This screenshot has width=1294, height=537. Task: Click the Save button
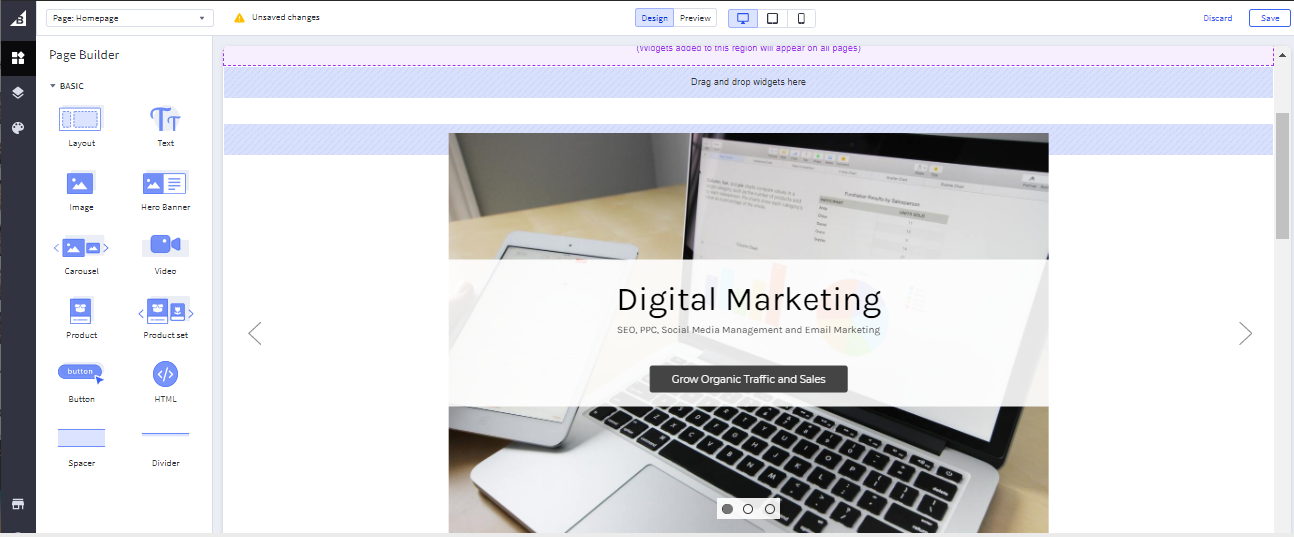point(1270,18)
